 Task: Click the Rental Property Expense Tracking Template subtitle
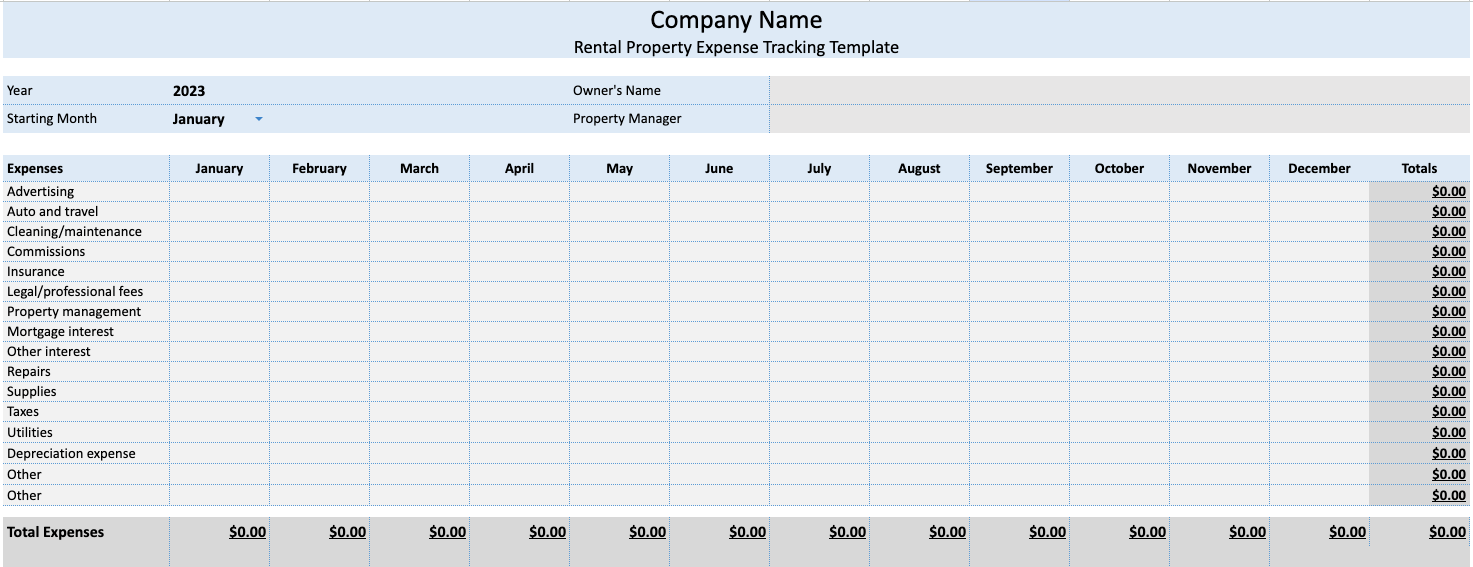tap(736, 47)
